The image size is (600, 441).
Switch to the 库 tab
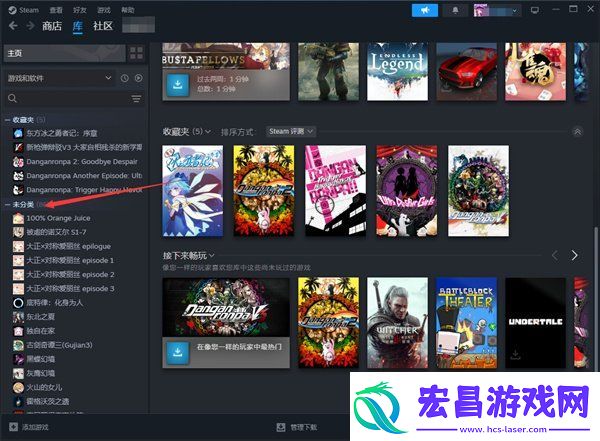coord(78,26)
